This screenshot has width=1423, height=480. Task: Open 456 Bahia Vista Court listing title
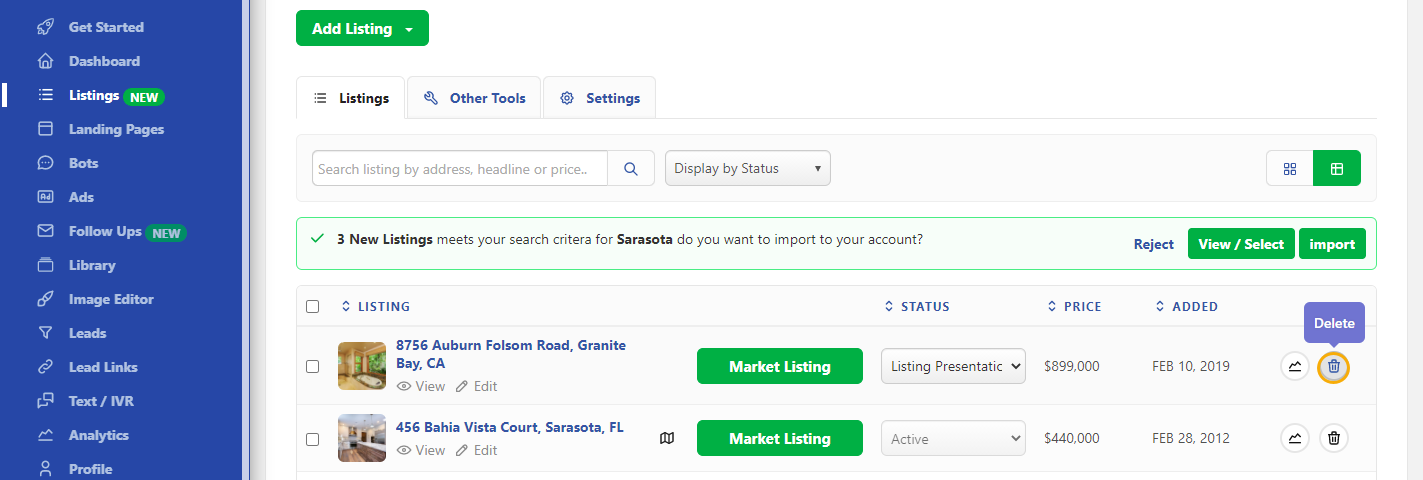tap(510, 427)
